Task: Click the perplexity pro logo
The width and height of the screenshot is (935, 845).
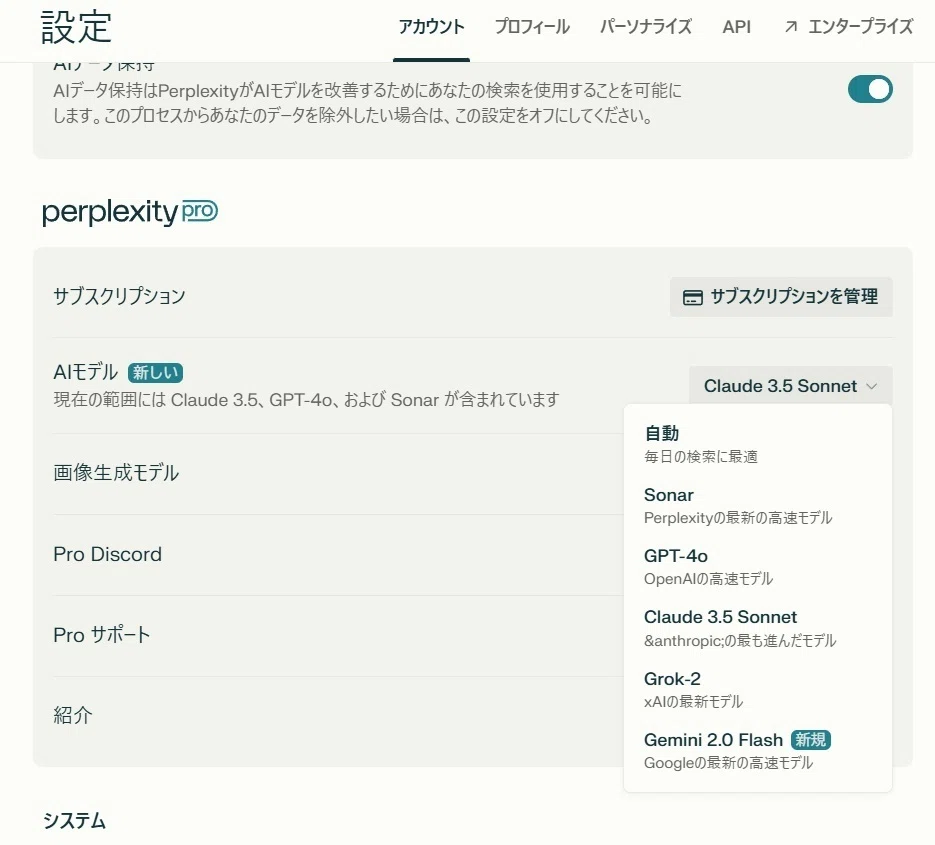Action: [130, 212]
